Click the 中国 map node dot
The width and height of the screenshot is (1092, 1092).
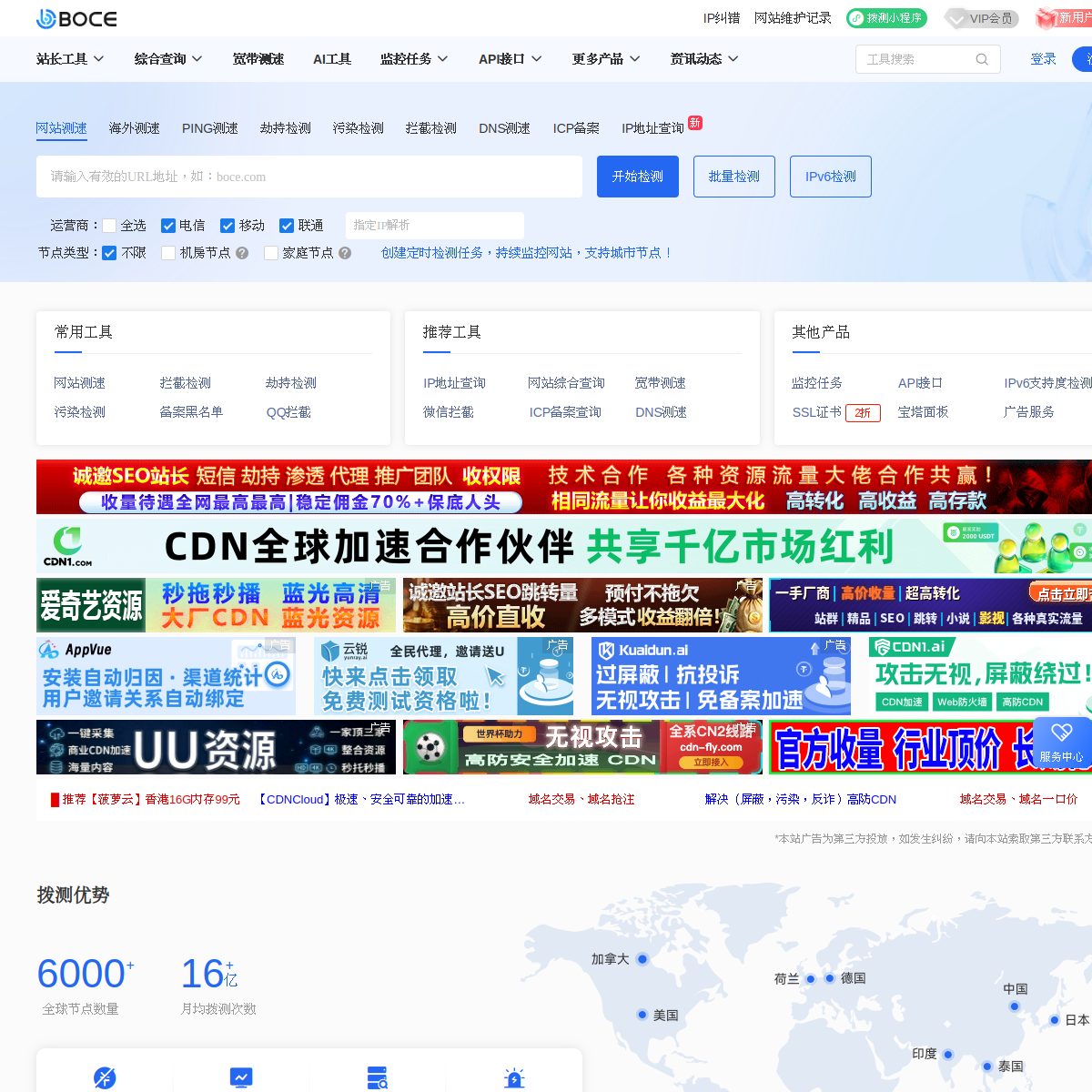tap(1015, 1006)
